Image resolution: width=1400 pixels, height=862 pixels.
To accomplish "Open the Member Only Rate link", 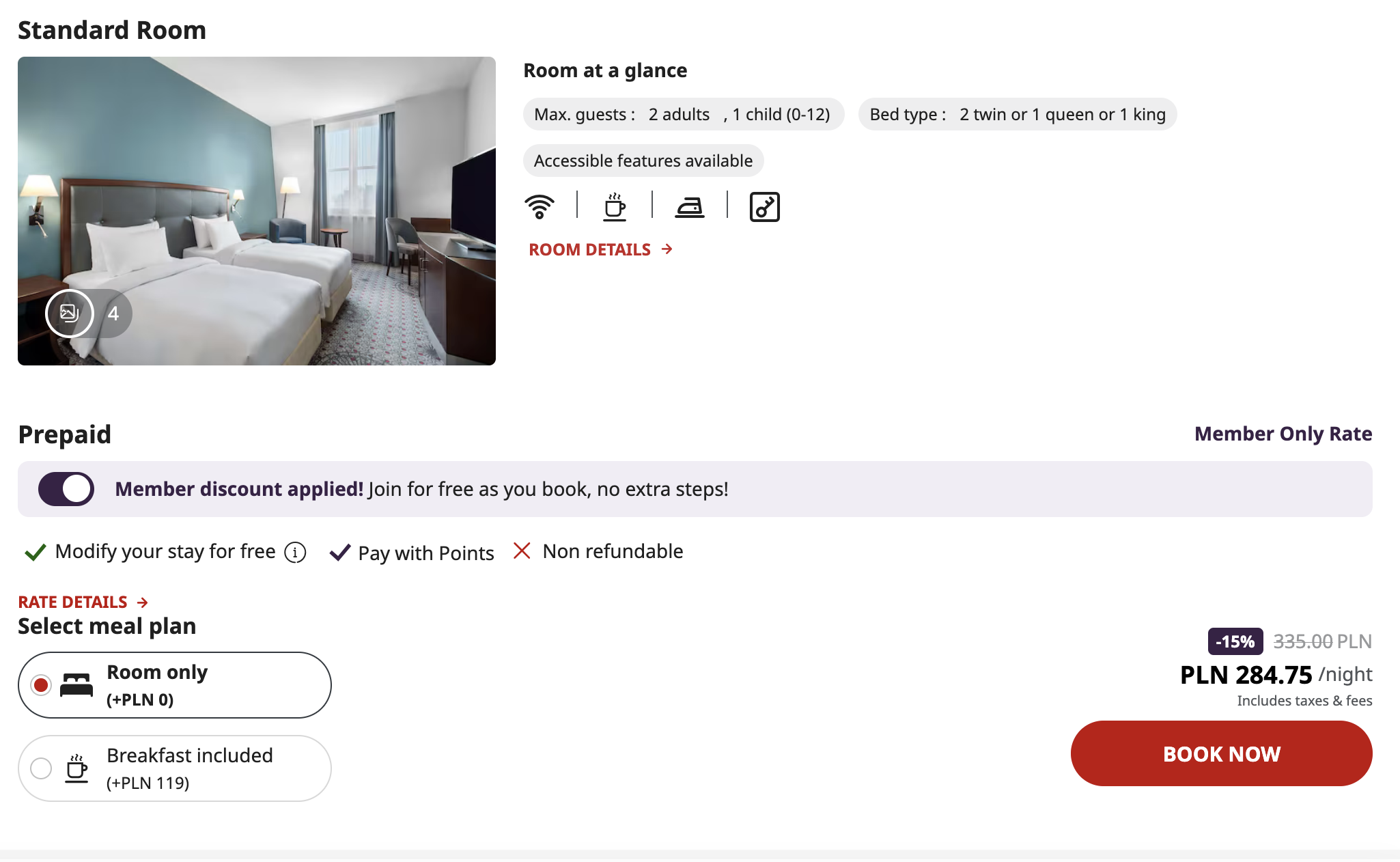I will coord(1283,434).
